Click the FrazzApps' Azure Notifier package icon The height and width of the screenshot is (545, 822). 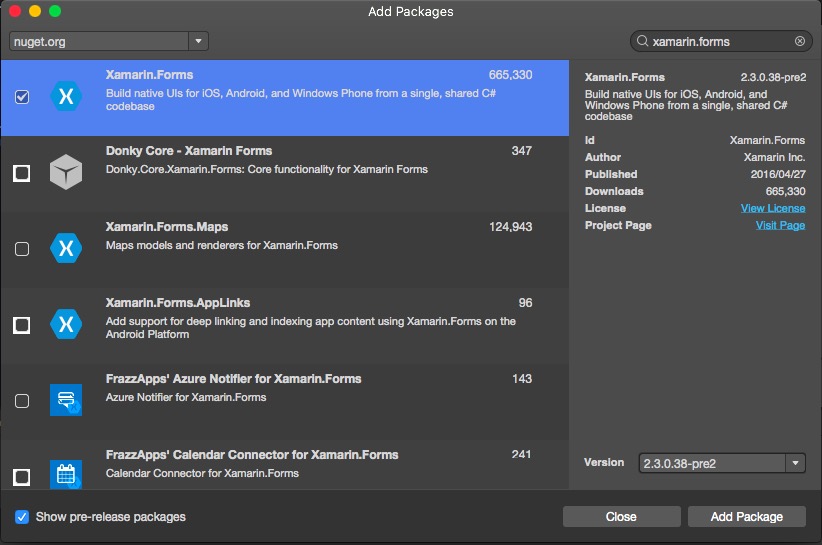click(x=66, y=400)
